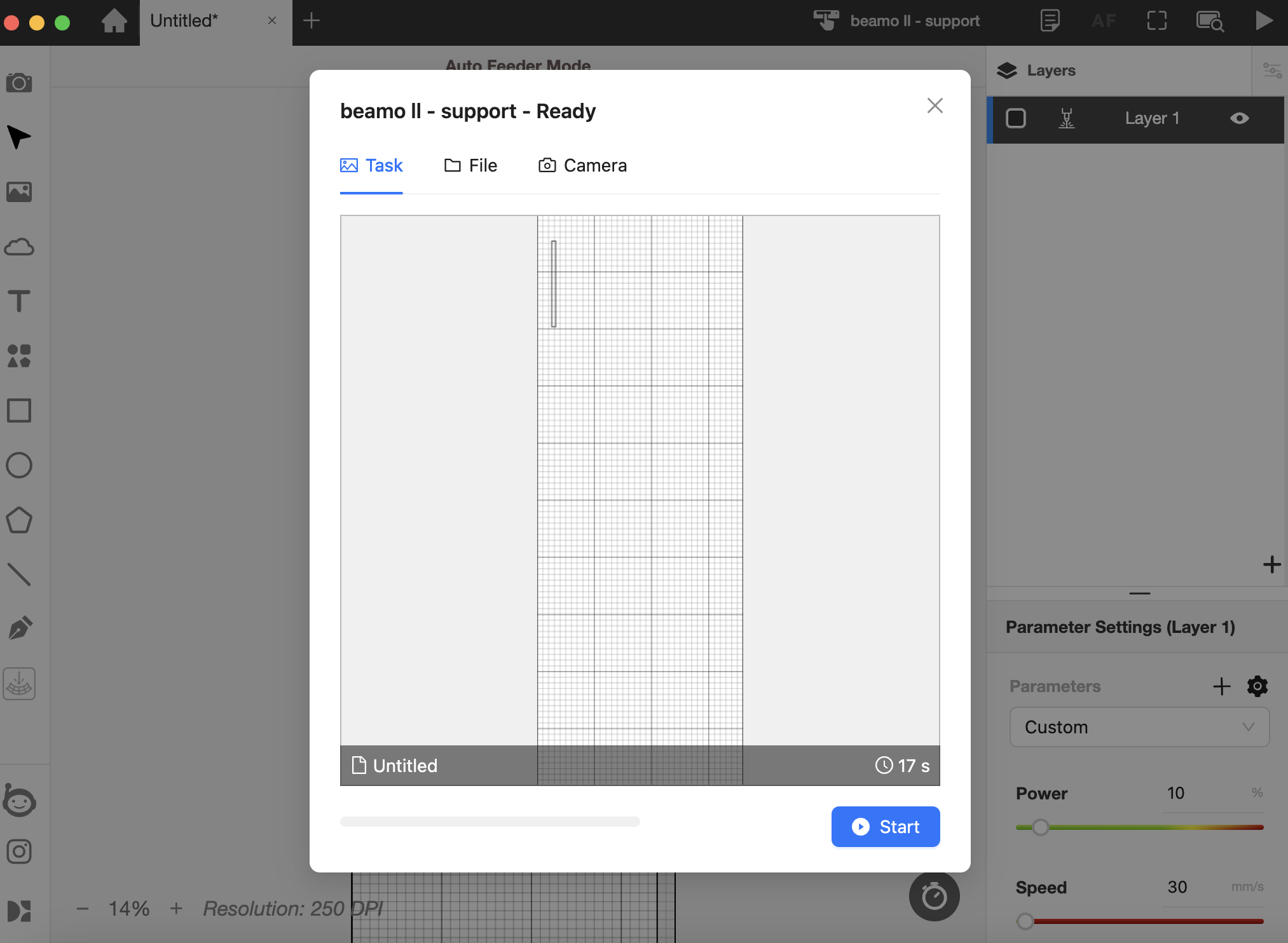Select the Ellipse tool
The height and width of the screenshot is (943, 1288).
coord(19,465)
